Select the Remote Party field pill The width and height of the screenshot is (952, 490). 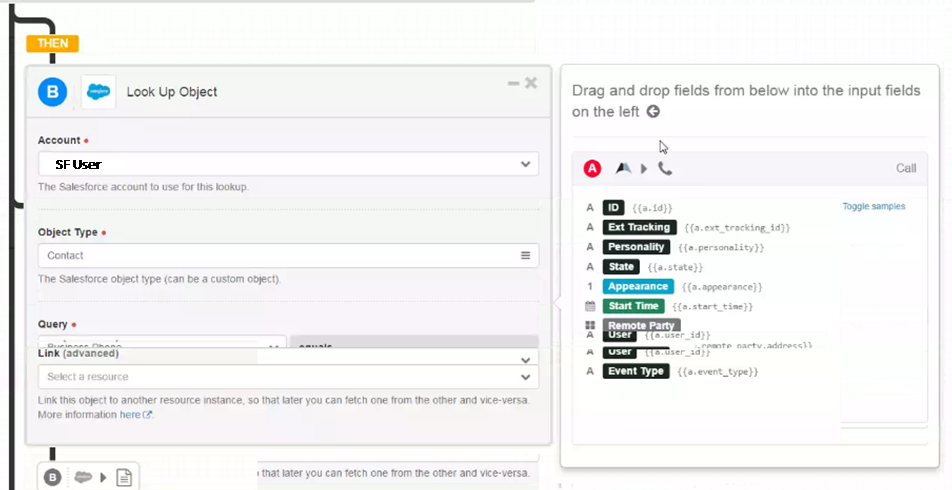[641, 325]
